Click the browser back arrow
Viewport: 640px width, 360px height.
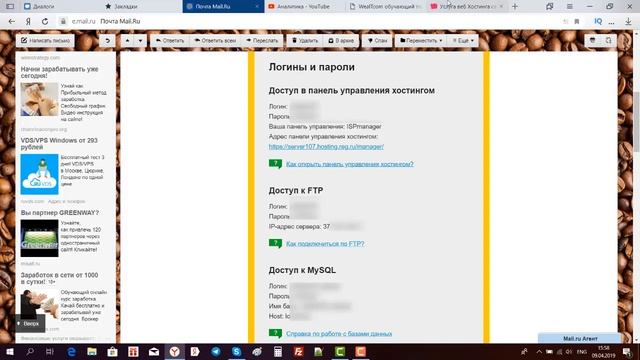point(11,21)
